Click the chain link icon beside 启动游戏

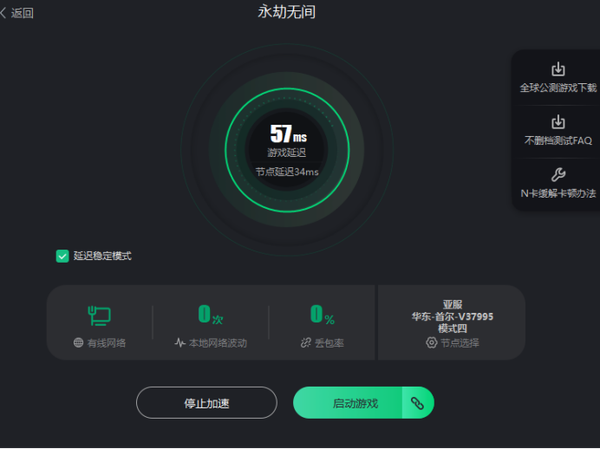tap(417, 403)
